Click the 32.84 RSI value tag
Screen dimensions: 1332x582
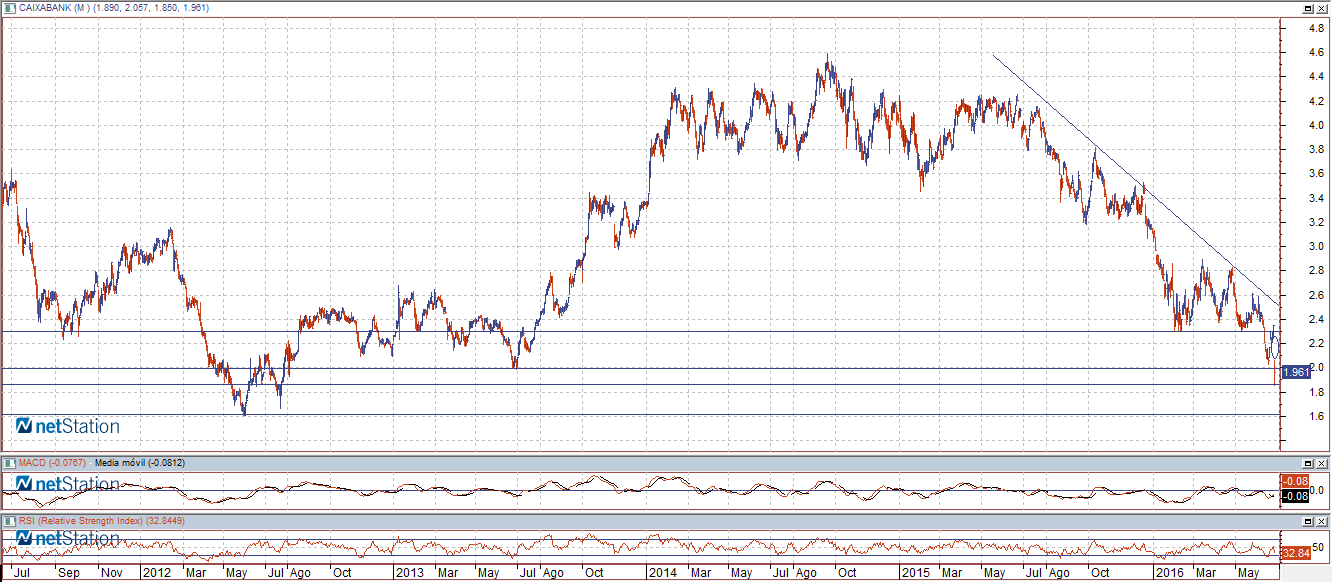click(x=1296, y=553)
